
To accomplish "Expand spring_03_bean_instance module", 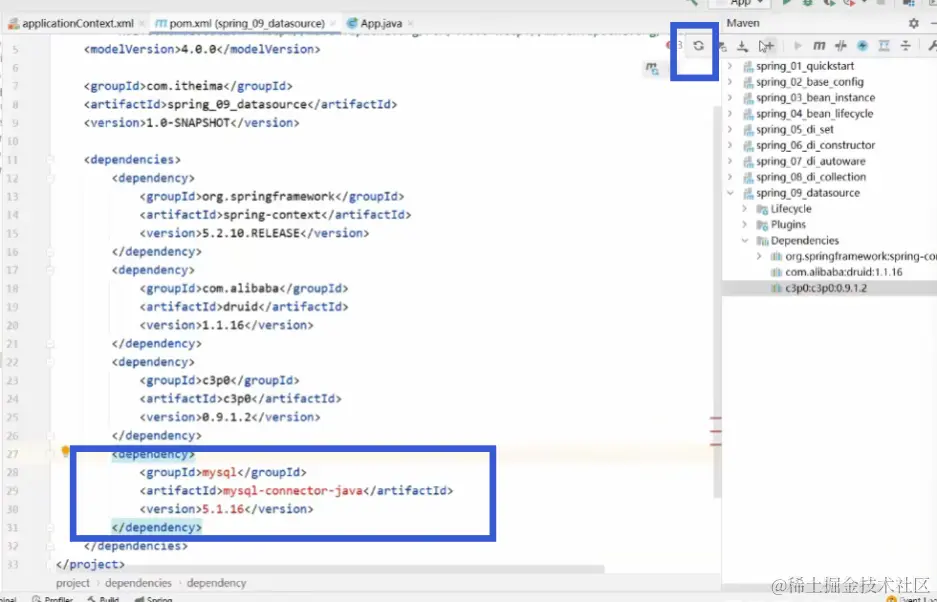I will pos(730,97).
